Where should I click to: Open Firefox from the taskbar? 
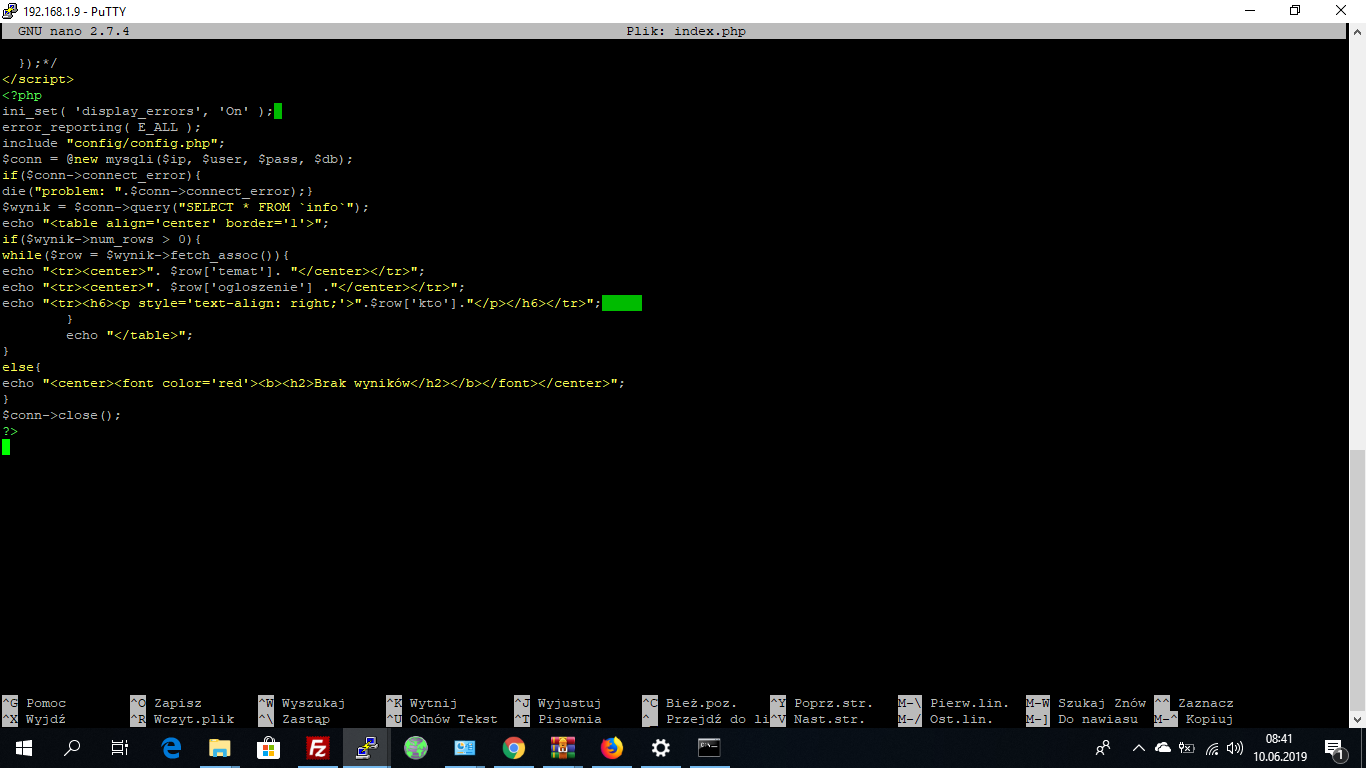pyautogui.click(x=612, y=748)
